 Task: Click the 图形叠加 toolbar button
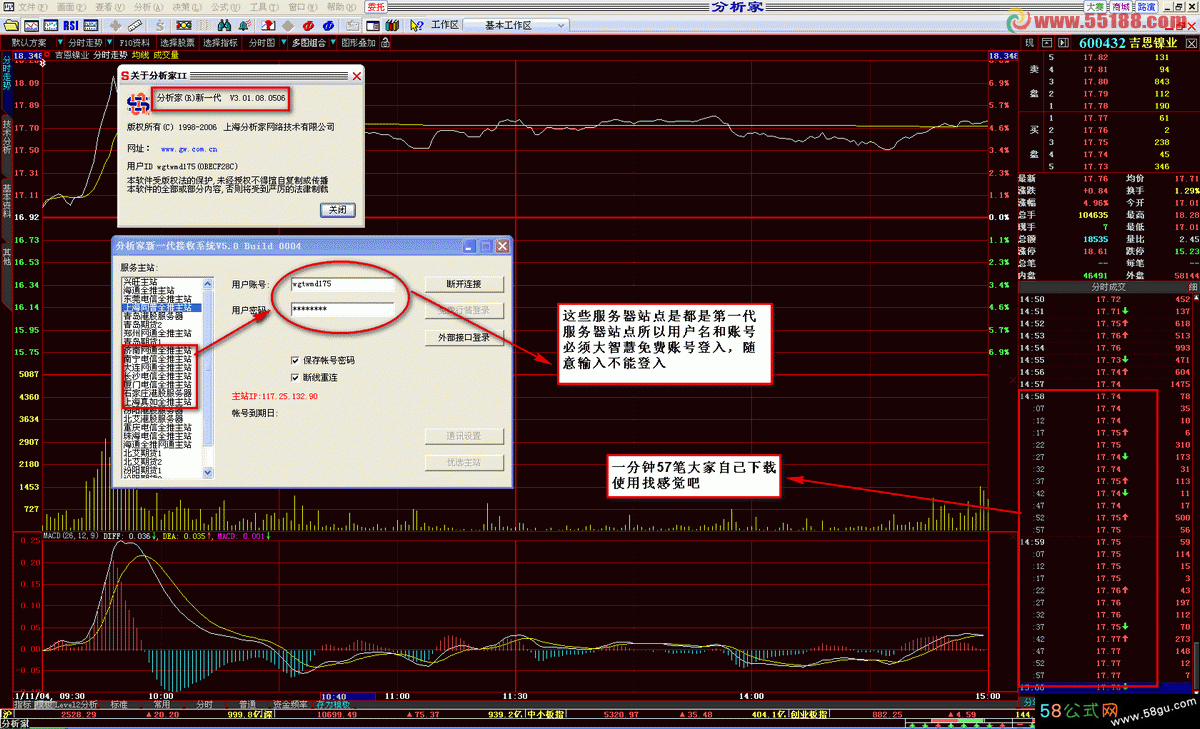[x=359, y=43]
